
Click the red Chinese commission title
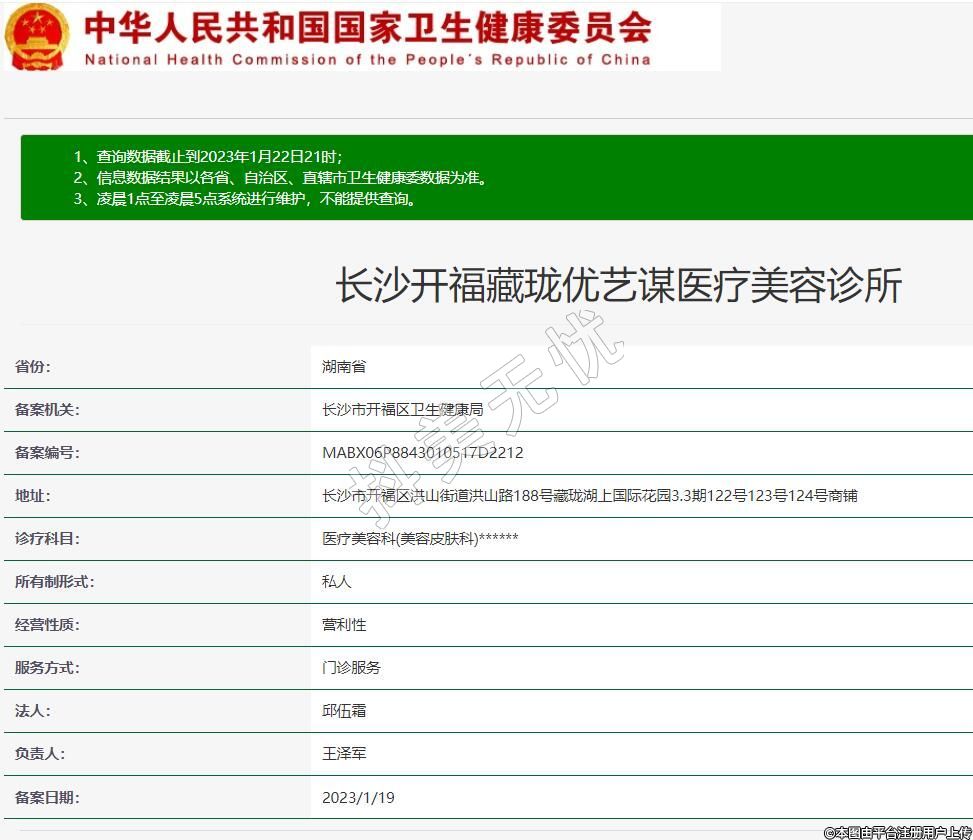pos(367,26)
